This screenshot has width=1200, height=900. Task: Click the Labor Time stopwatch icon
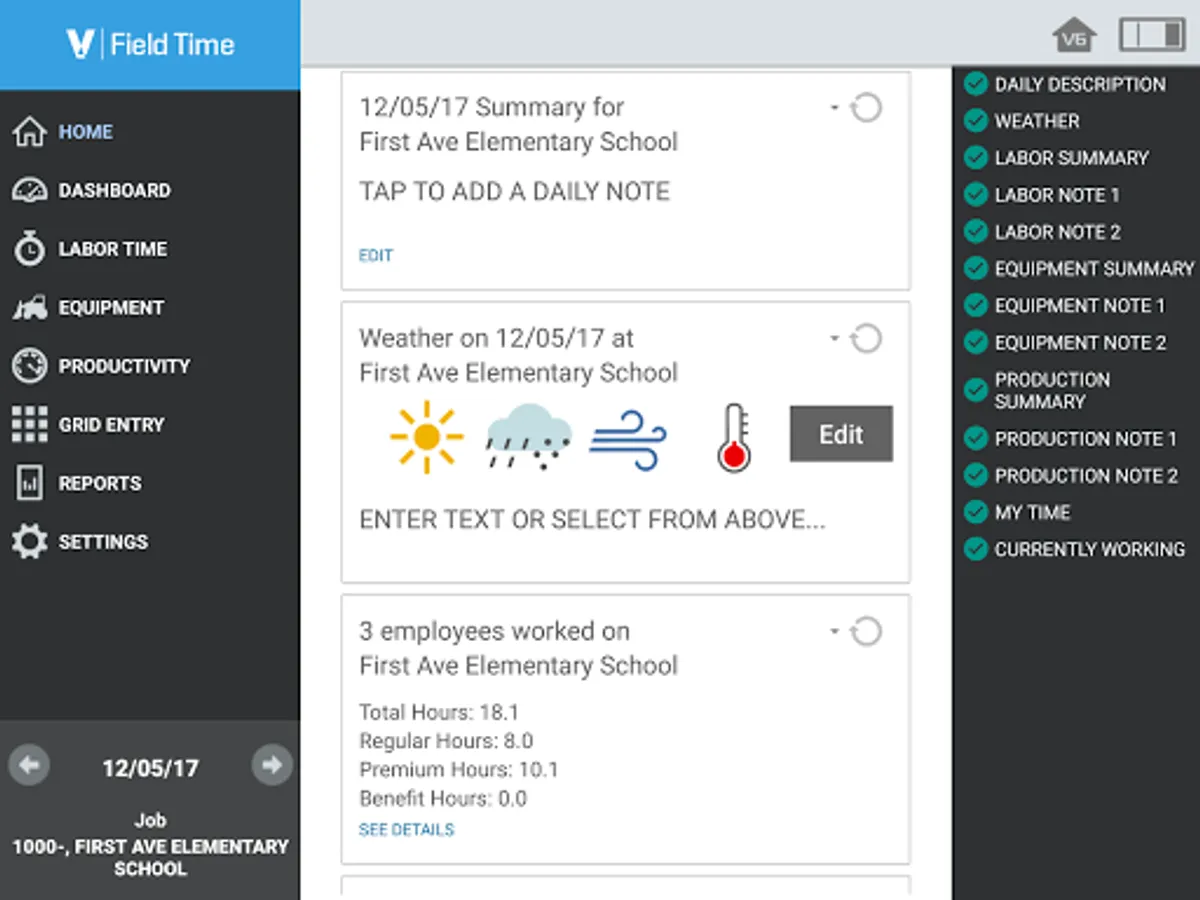[x=29, y=249]
